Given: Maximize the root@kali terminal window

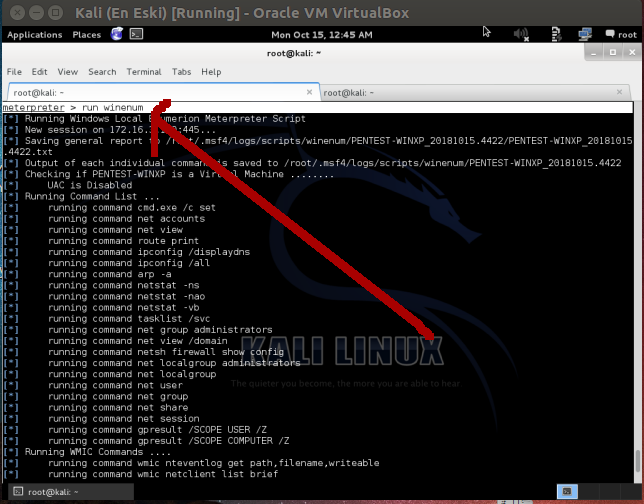Looking at the screenshot, I should 613,53.
